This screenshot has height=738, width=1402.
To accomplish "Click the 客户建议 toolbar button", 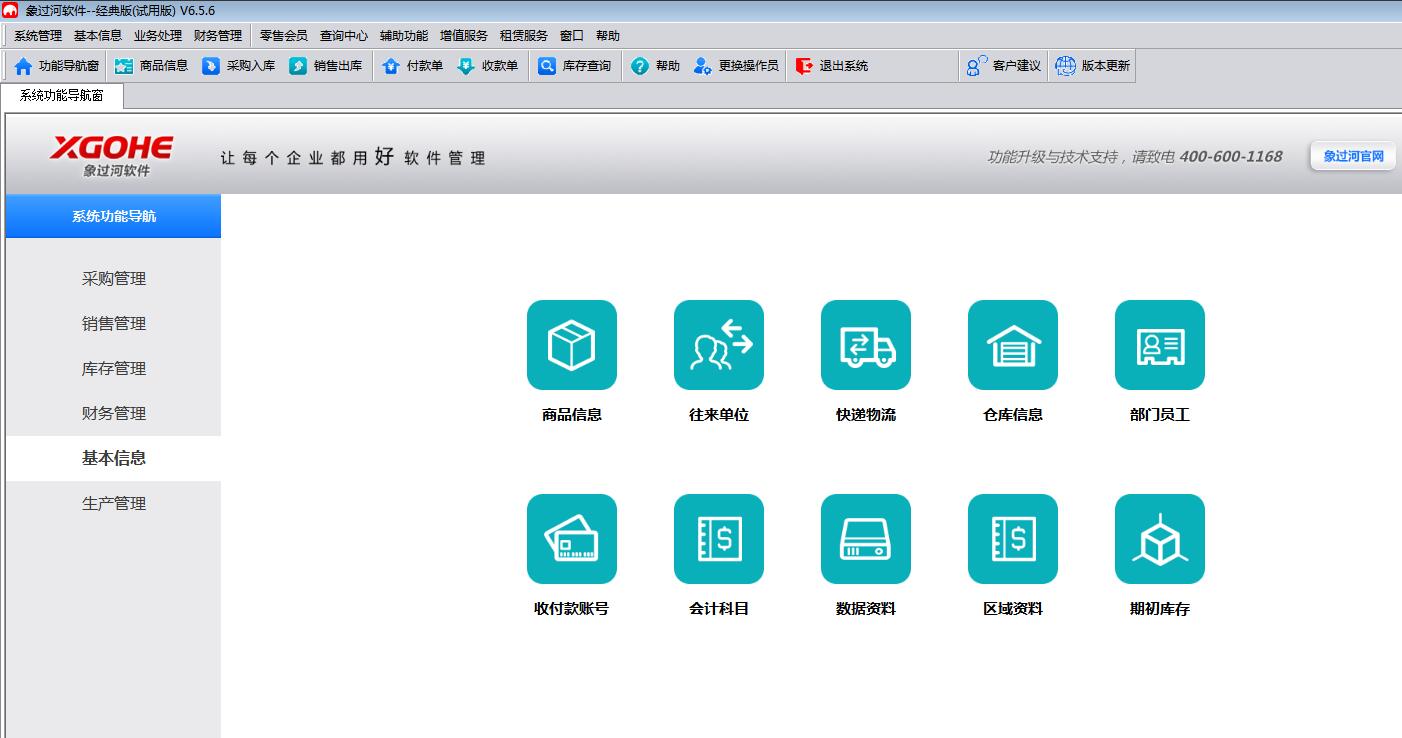I will (1003, 66).
